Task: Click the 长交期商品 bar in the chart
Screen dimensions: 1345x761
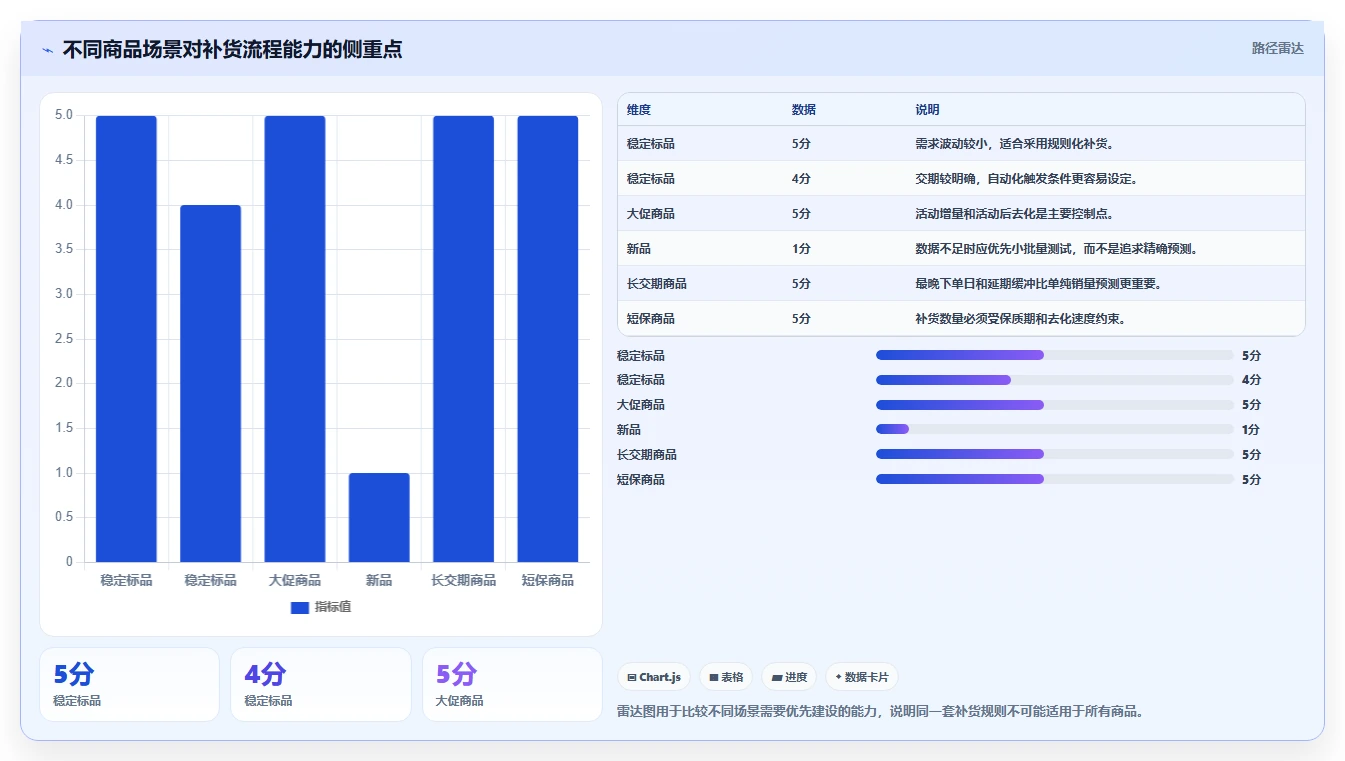Action: coord(463,339)
